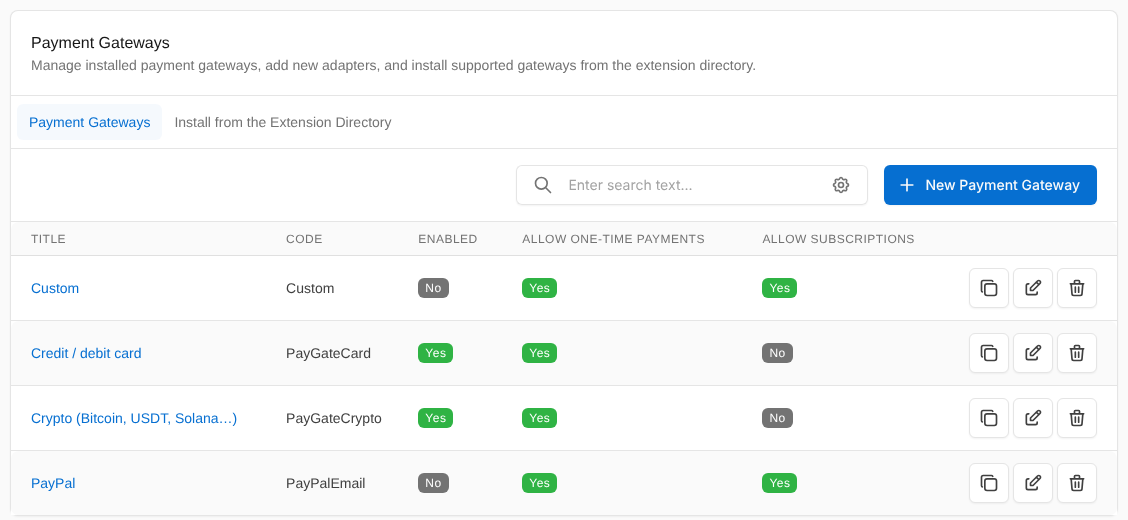This screenshot has height=520, width=1128.
Task: Open the PayPal gateway link
Action: (x=53, y=483)
